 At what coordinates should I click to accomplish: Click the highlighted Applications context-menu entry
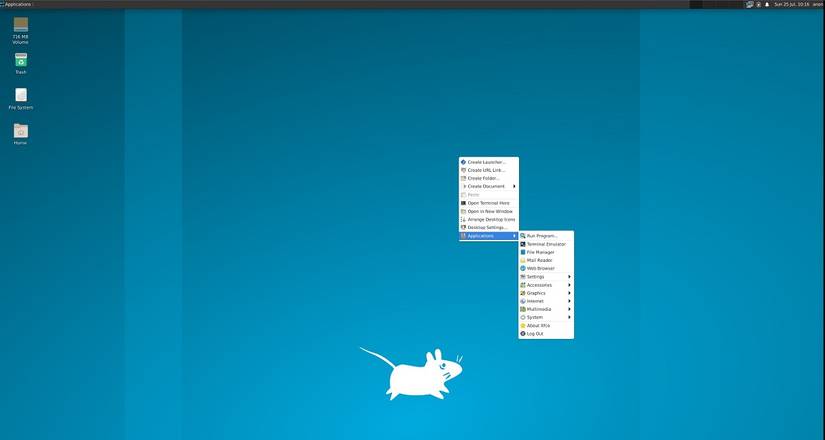coord(489,236)
